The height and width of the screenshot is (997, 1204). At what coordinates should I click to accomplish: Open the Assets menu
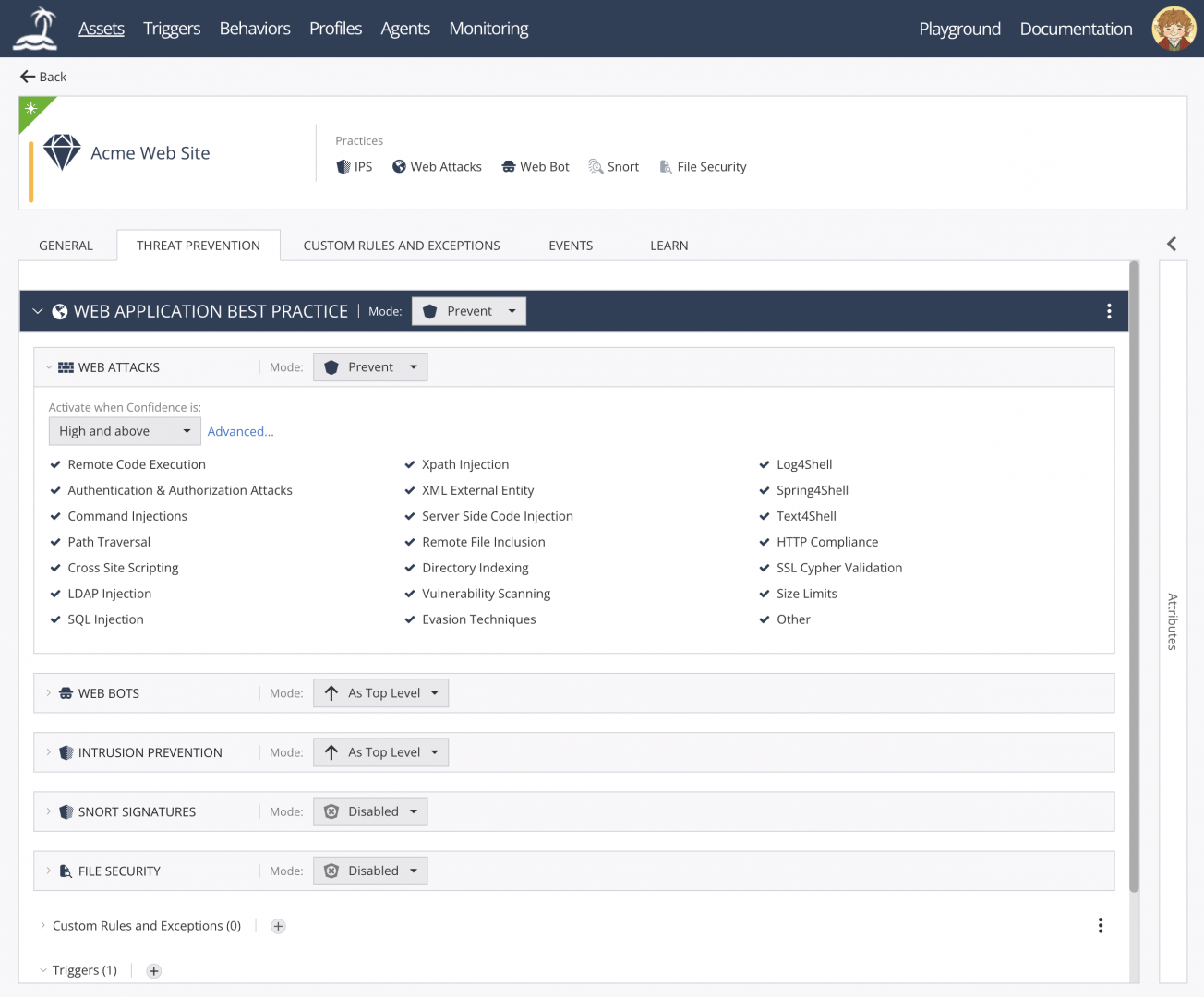pos(102,29)
